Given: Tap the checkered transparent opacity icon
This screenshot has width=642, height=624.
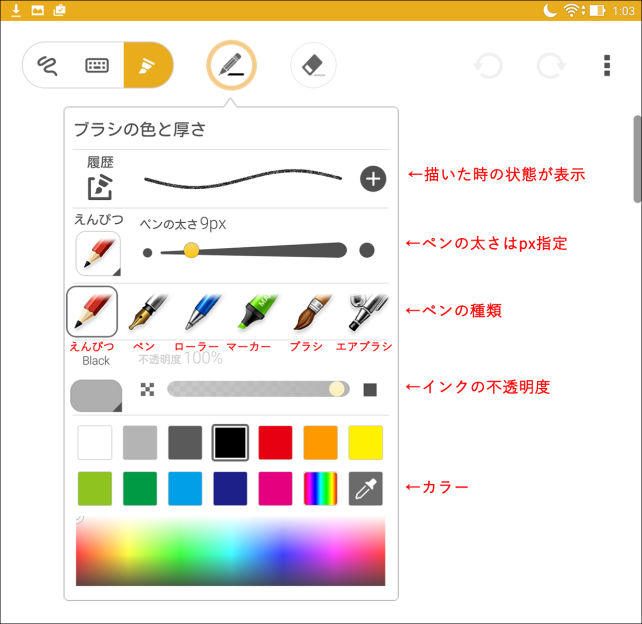Looking at the screenshot, I should coord(147,389).
